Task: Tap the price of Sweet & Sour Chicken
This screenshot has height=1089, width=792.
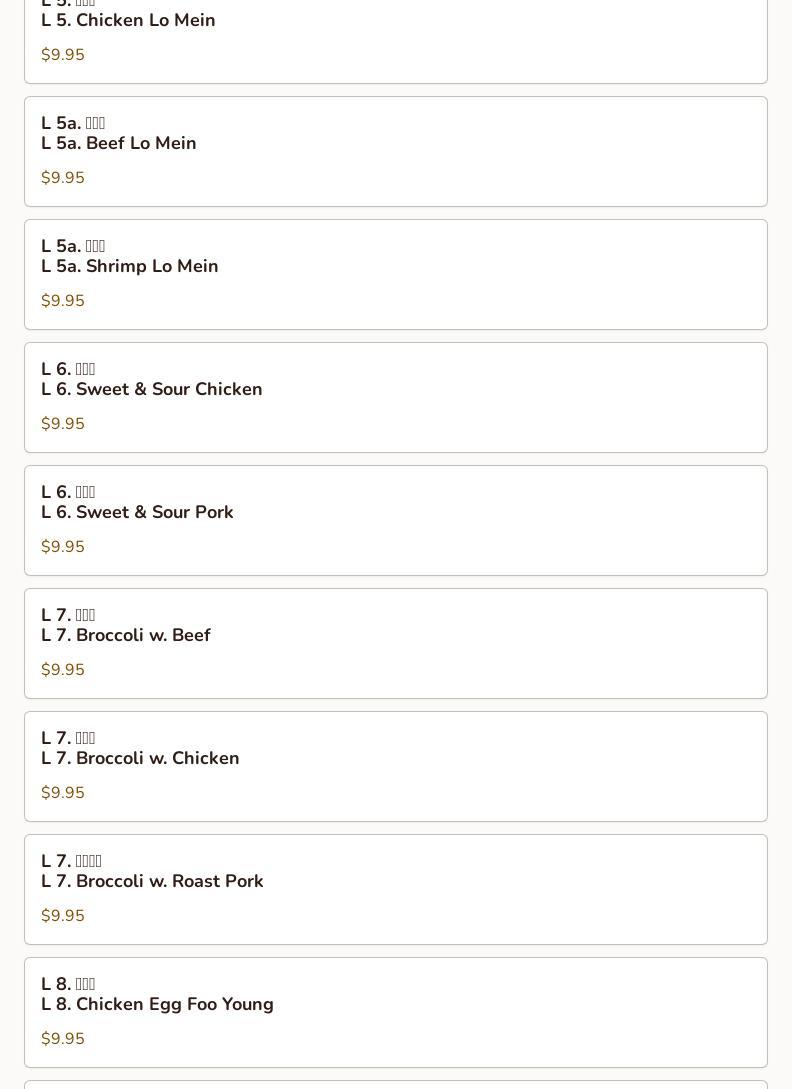Action: [63, 424]
